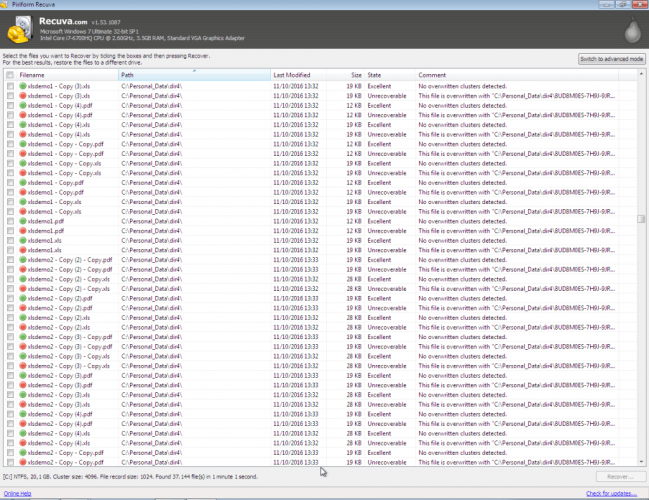Click Unrecoverable state of xlsdemo2 - Copy (2).xls row
The image size is (649, 500).
(387, 327)
